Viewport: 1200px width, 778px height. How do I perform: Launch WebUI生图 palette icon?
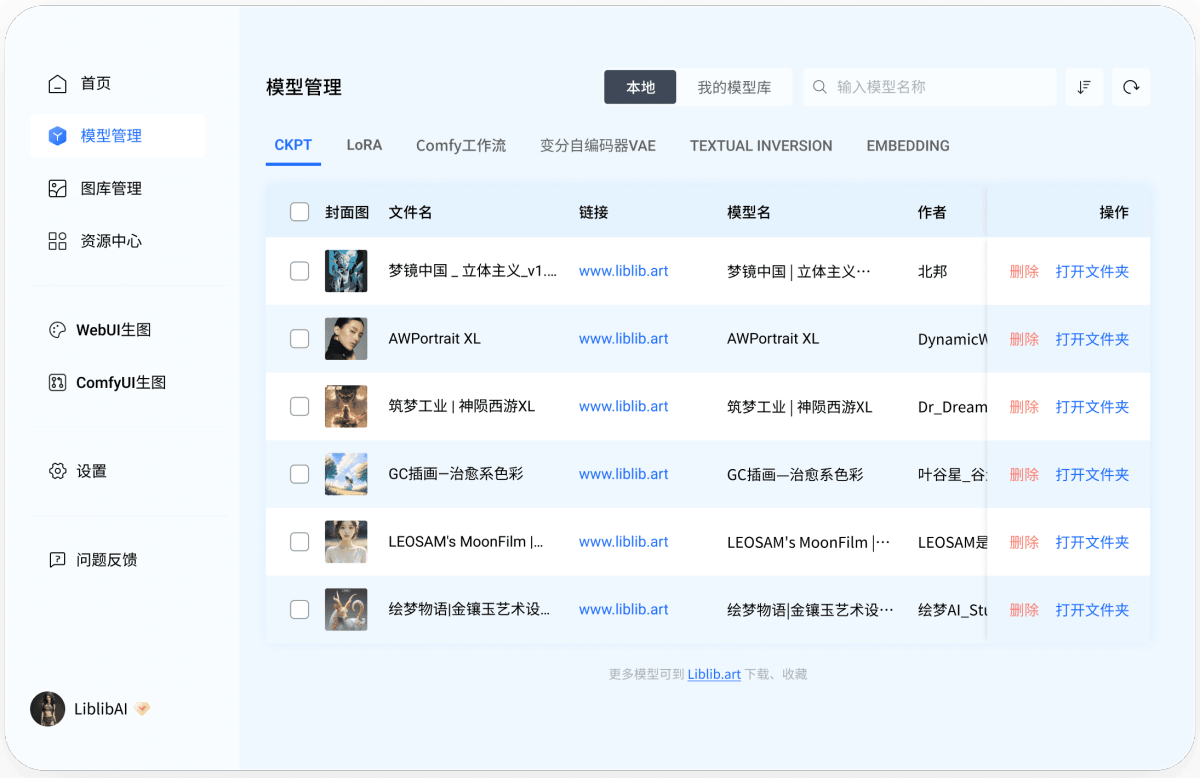click(x=58, y=330)
